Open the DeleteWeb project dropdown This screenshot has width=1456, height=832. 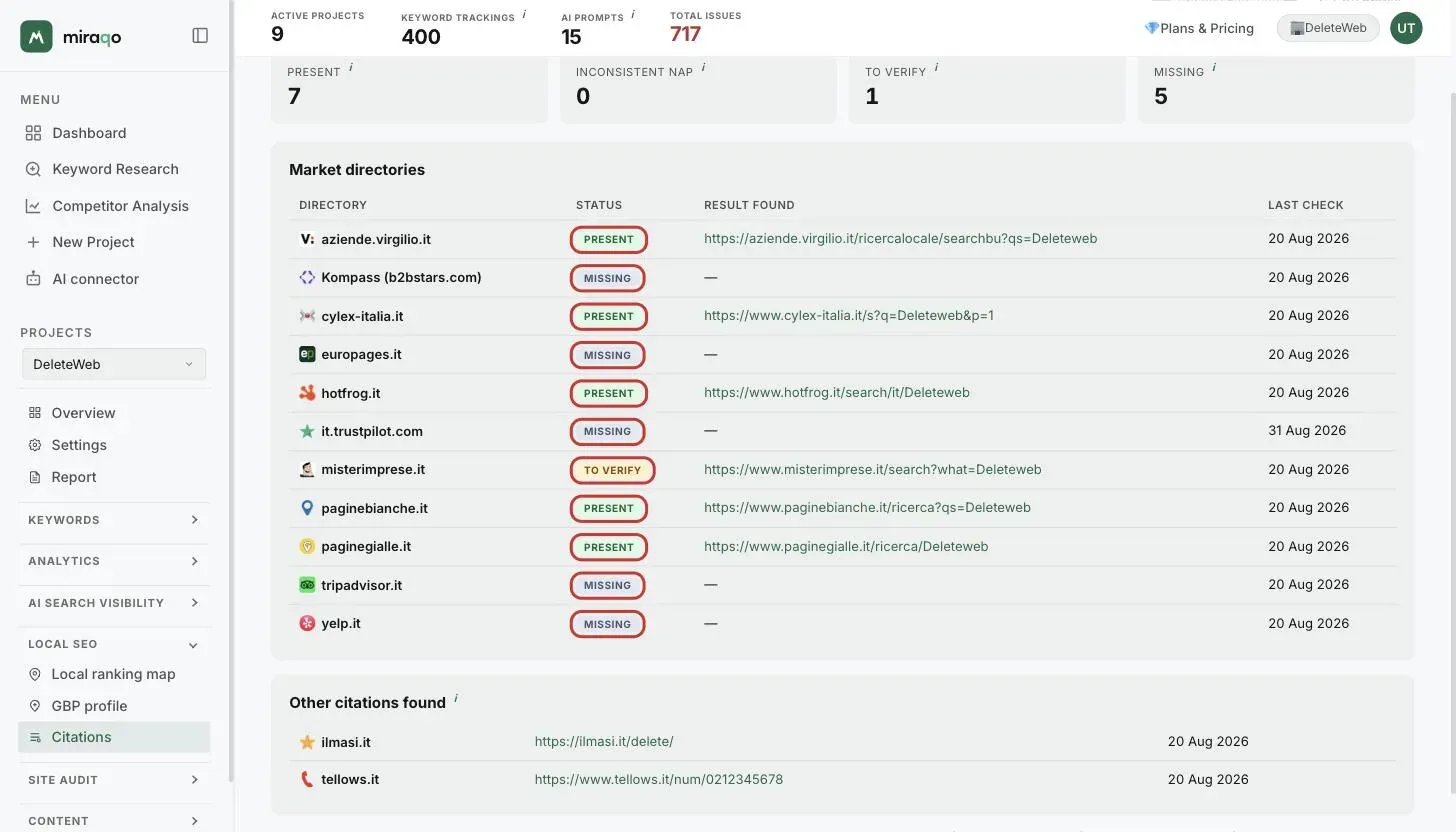(114, 364)
